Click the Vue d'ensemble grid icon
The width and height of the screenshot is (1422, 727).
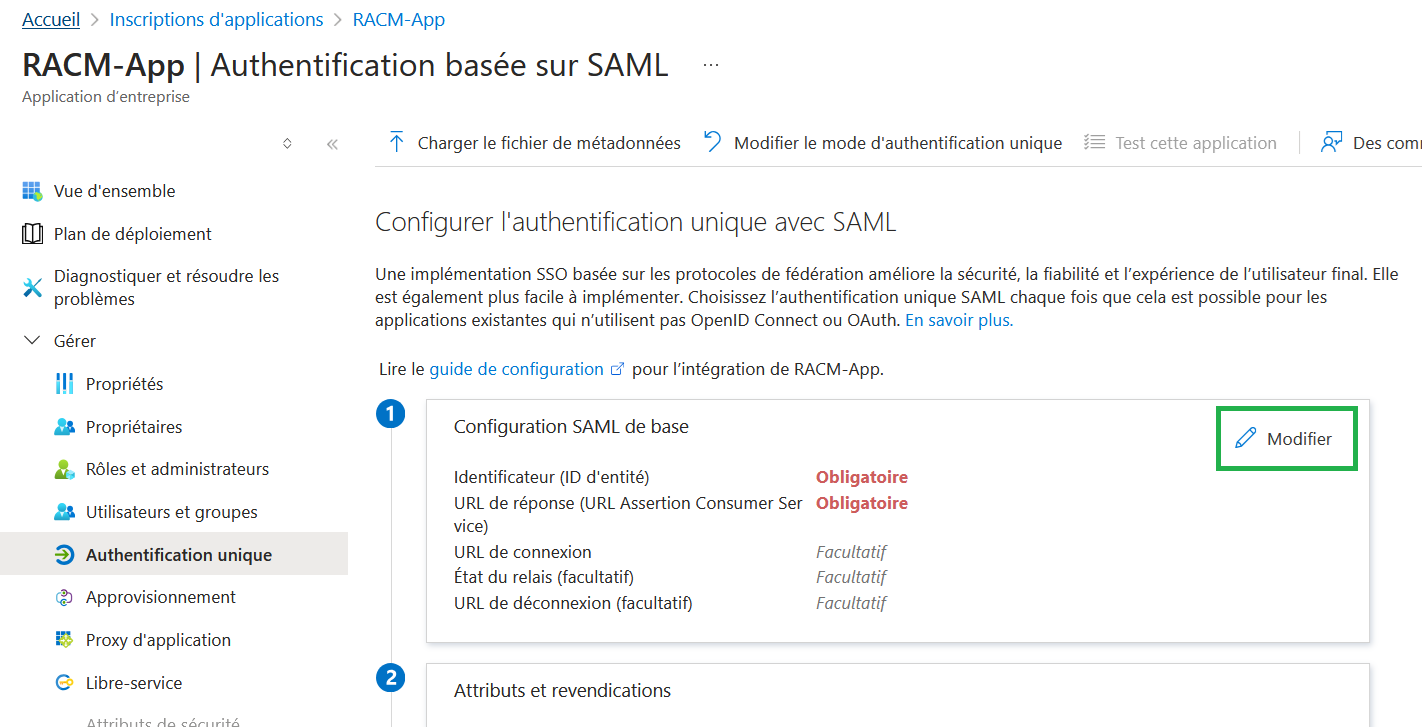tap(32, 191)
